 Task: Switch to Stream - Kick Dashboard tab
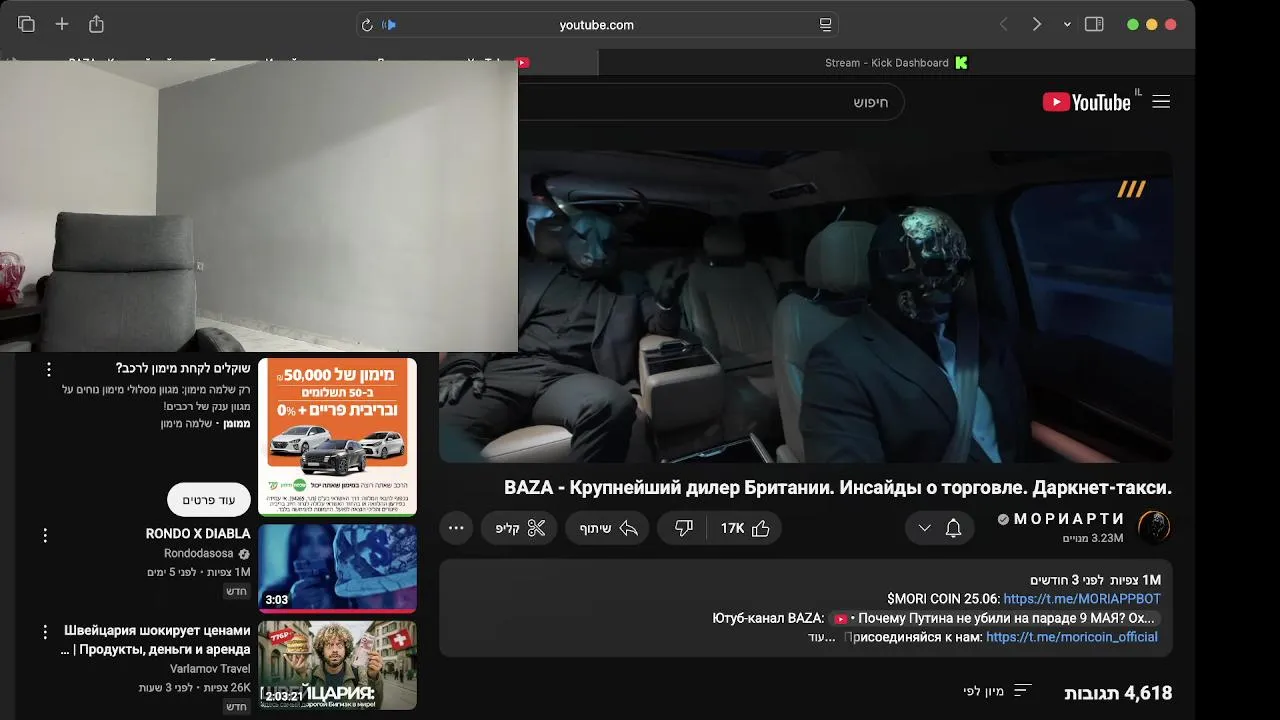point(896,62)
